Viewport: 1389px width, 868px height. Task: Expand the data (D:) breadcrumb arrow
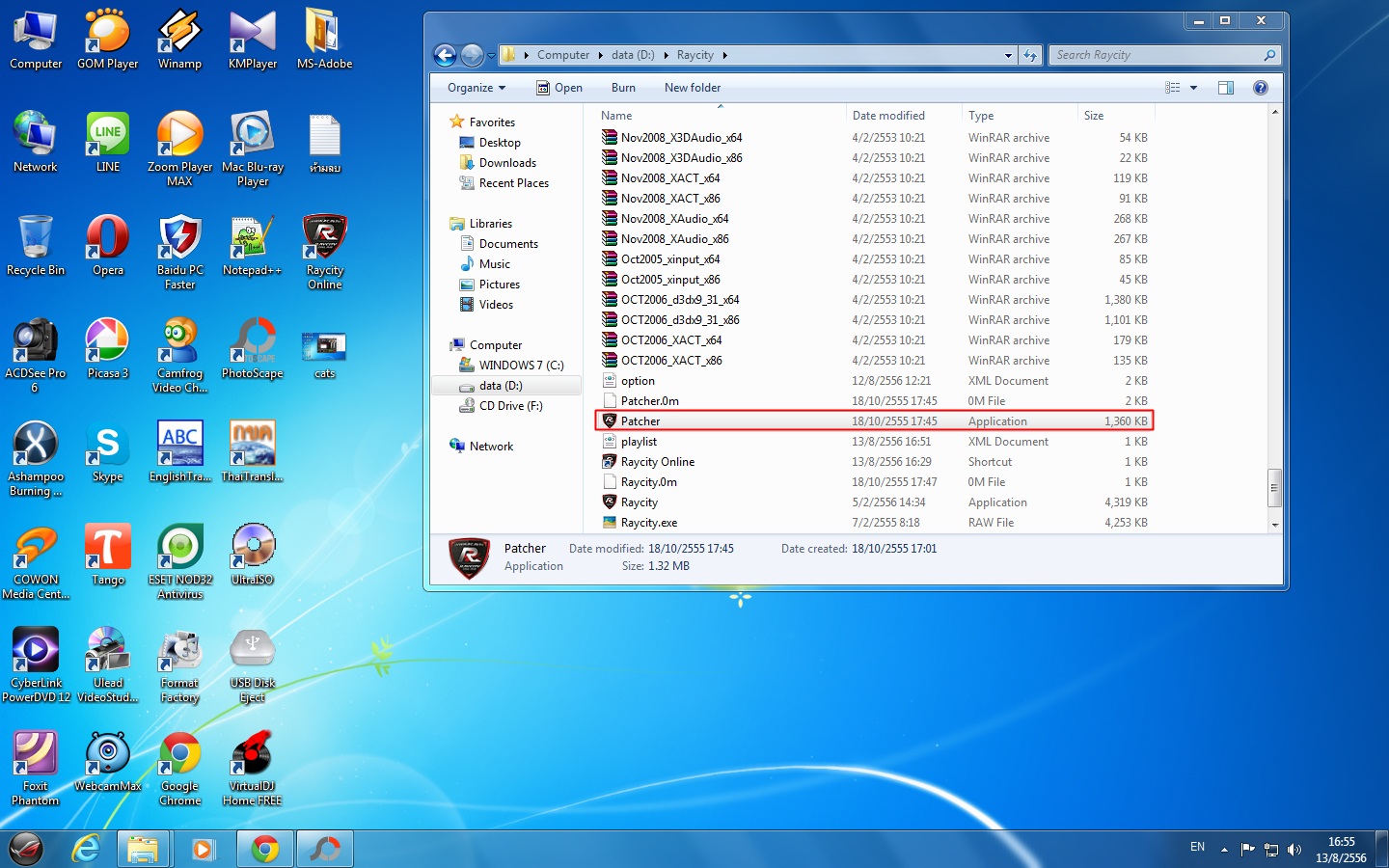pyautogui.click(x=666, y=55)
